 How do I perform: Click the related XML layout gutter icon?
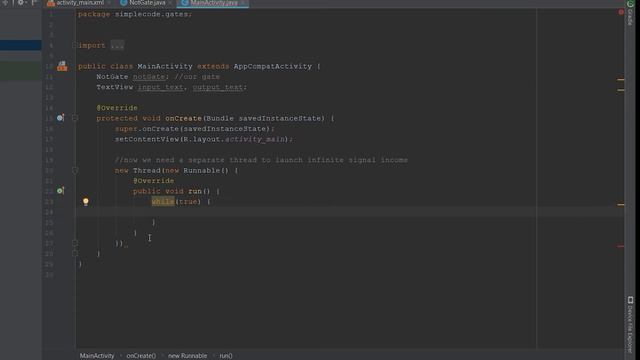[62, 66]
